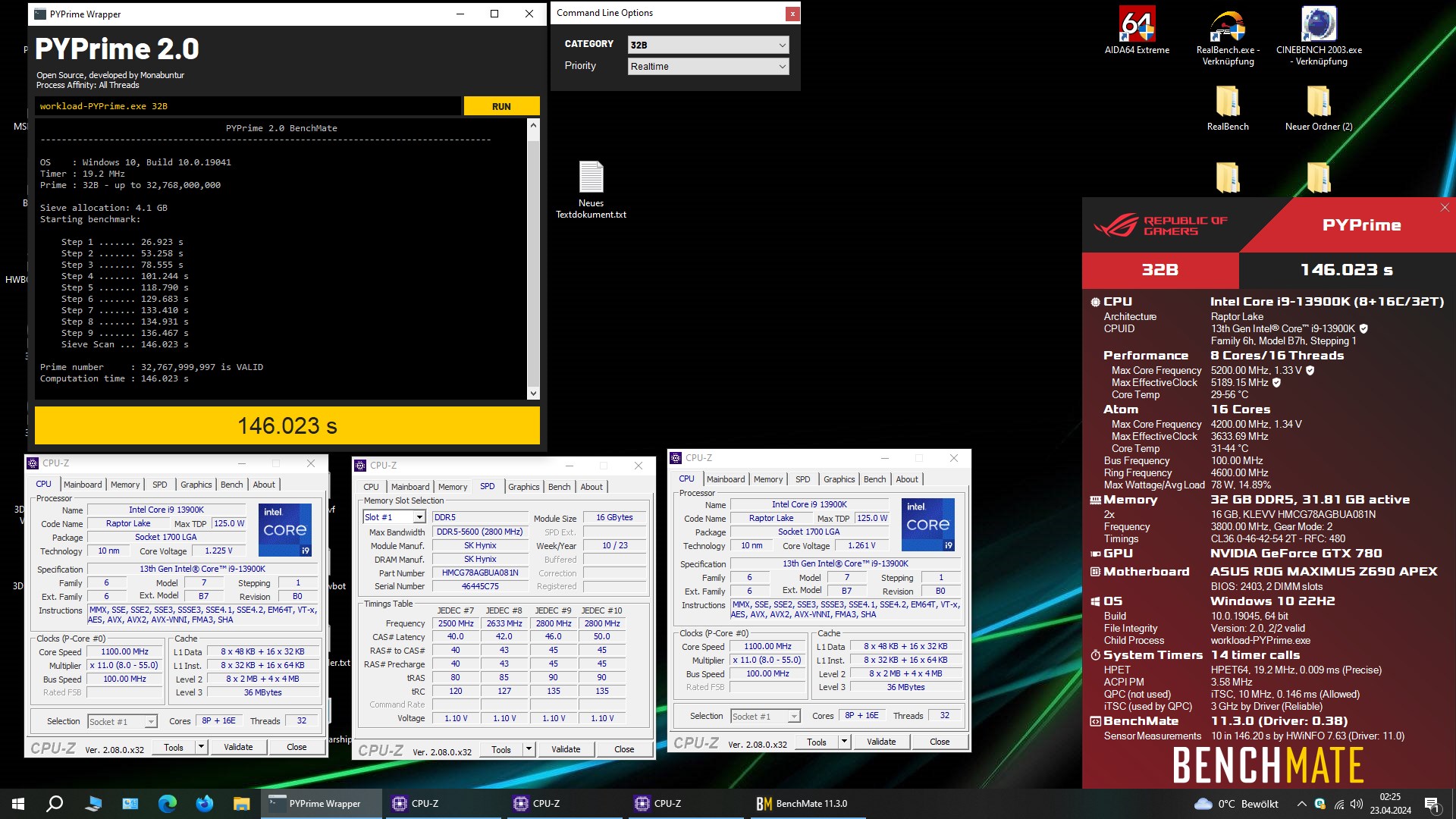1456x819 pixels.
Task: Switch to BenchMate 11.3.0 taskbar item
Action: coord(808,804)
